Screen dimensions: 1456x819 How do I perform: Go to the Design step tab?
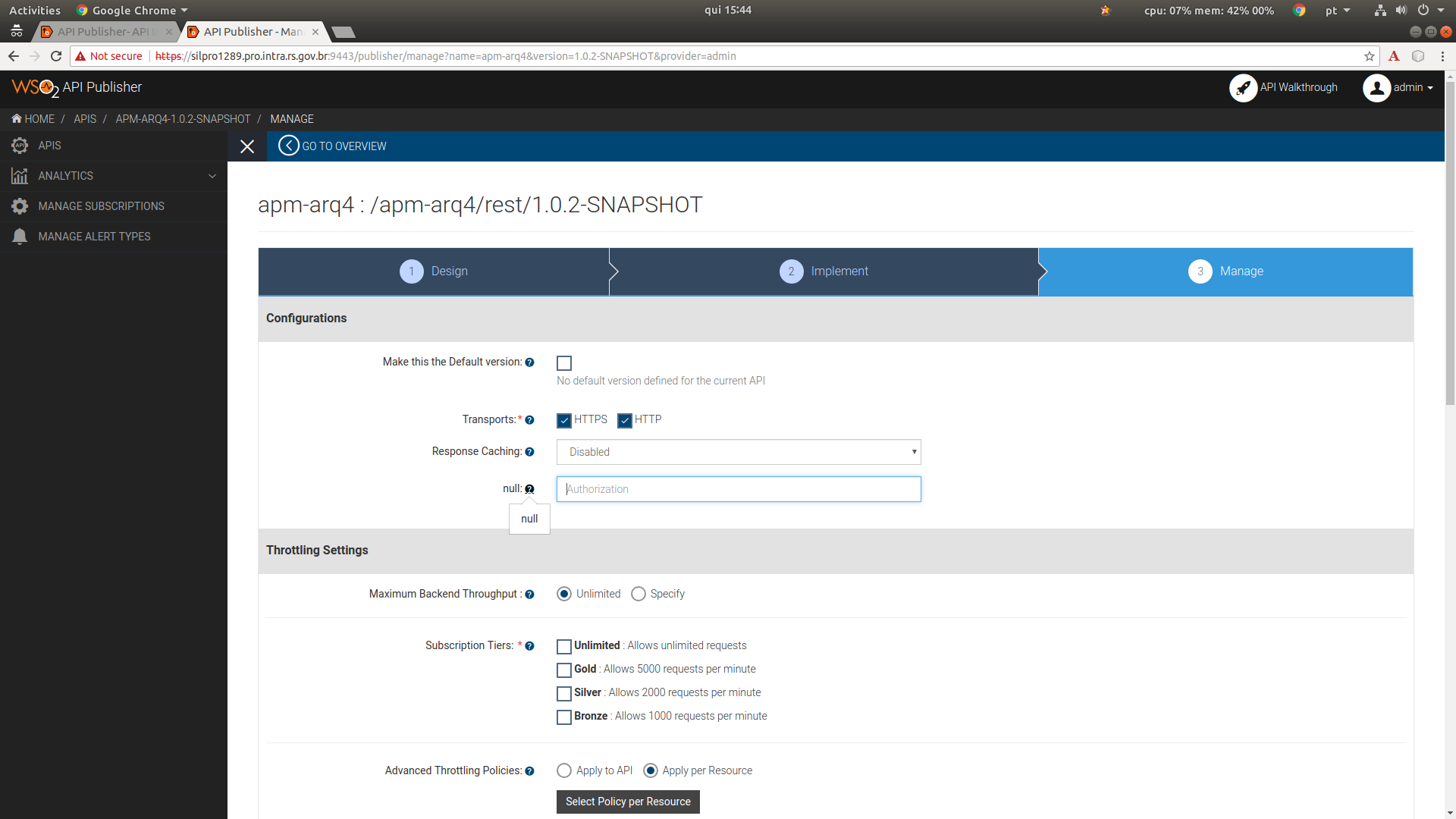coord(434,271)
